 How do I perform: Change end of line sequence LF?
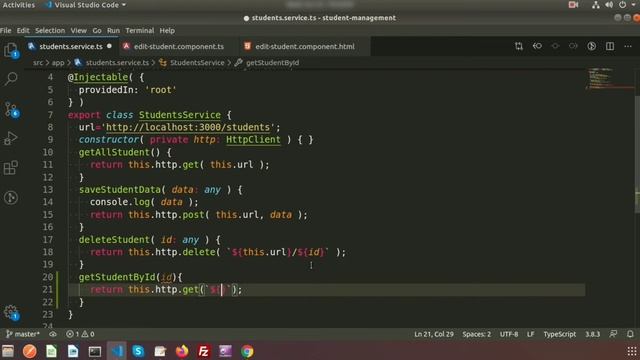tap(530, 334)
